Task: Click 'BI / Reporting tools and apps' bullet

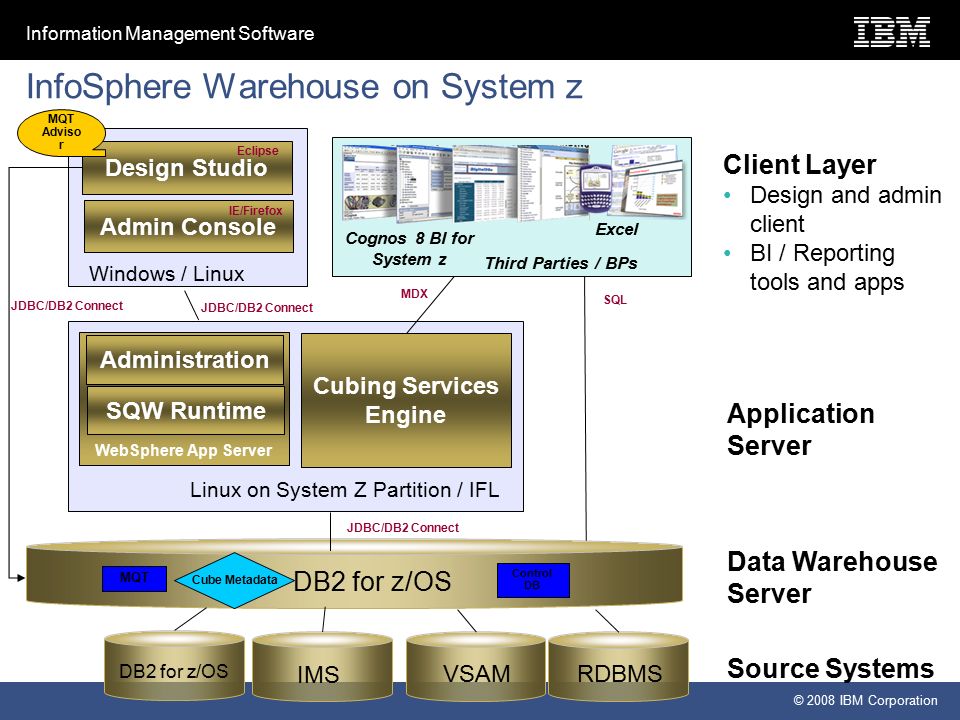Action: pyautogui.click(x=827, y=268)
